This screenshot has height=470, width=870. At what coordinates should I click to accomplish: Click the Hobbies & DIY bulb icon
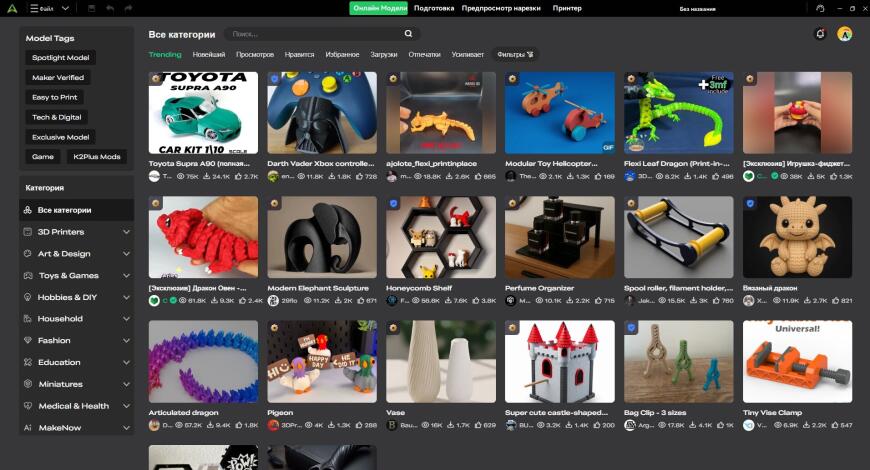(x=28, y=297)
